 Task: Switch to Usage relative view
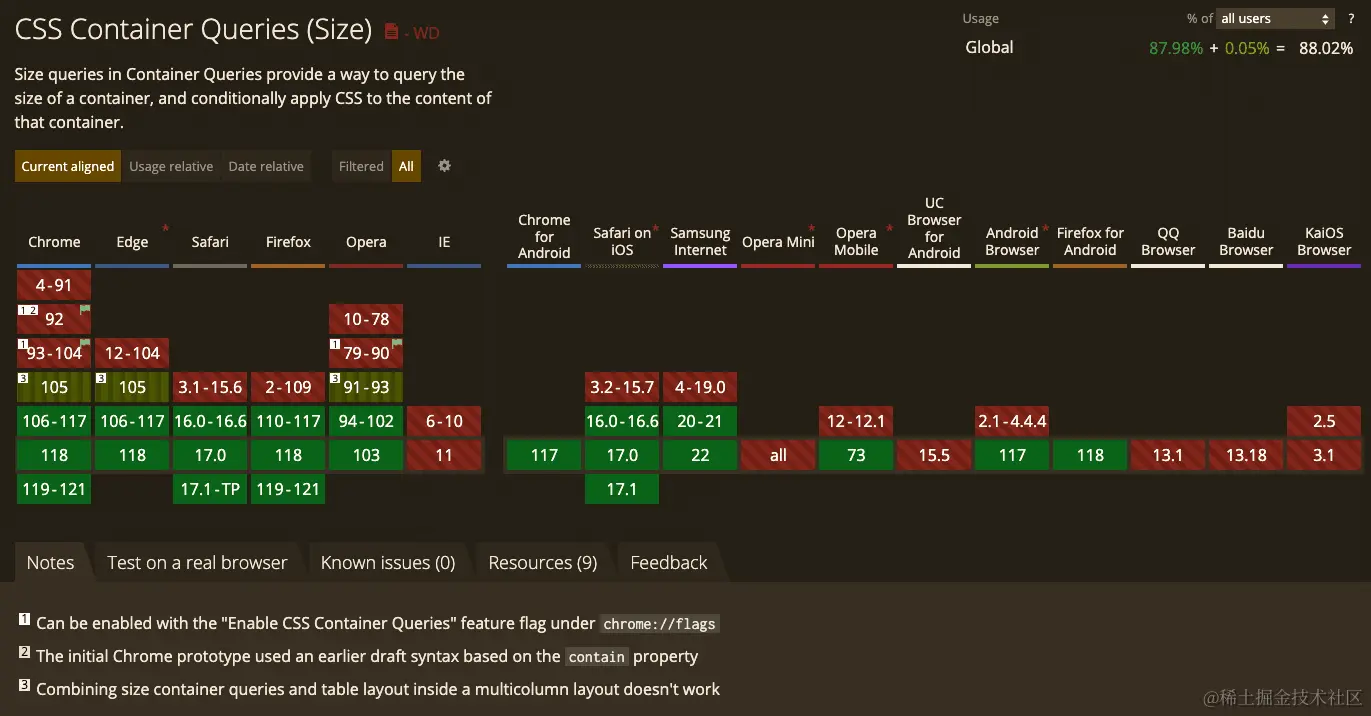[x=171, y=166]
